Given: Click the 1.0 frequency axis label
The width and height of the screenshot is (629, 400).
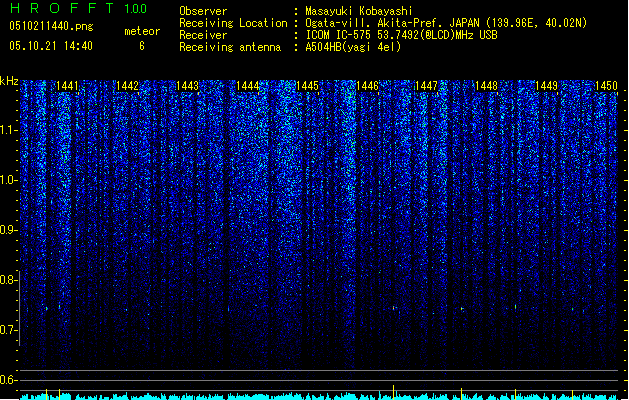Looking at the screenshot, I should click(x=8, y=180).
